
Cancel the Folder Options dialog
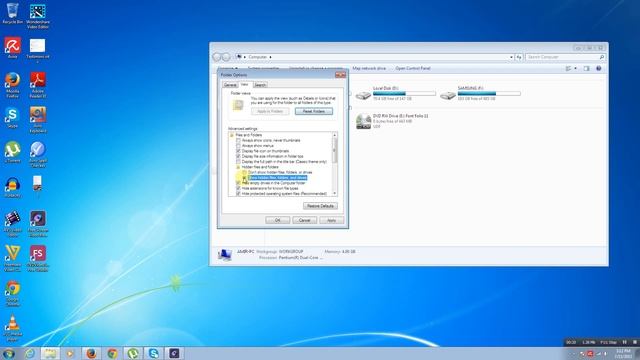coord(304,220)
